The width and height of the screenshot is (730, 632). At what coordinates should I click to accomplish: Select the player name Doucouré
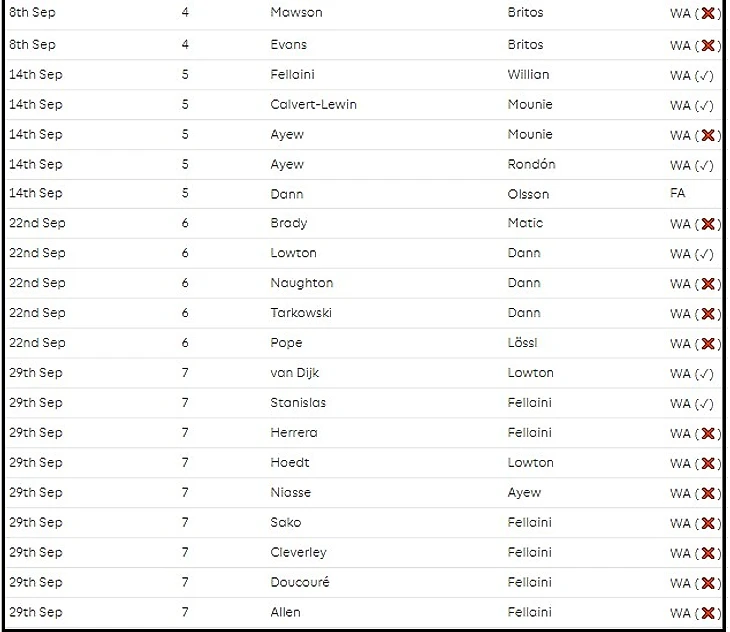[x=299, y=582]
